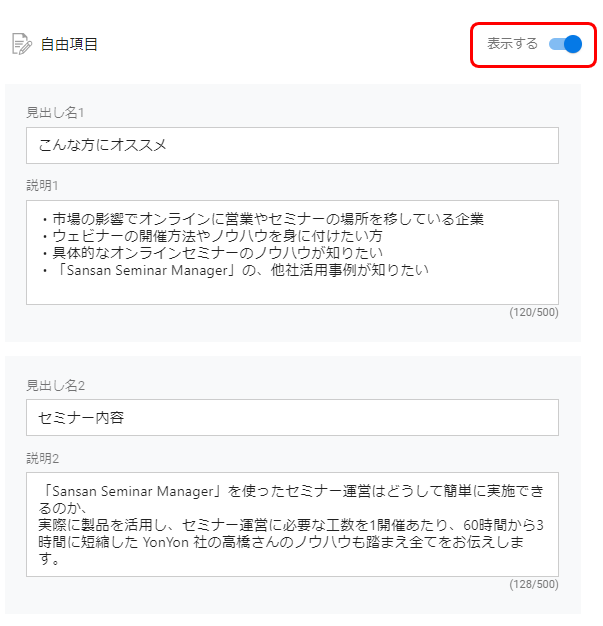The image size is (603, 626).
Task: Click the 説明1 text area
Action: tap(292, 252)
